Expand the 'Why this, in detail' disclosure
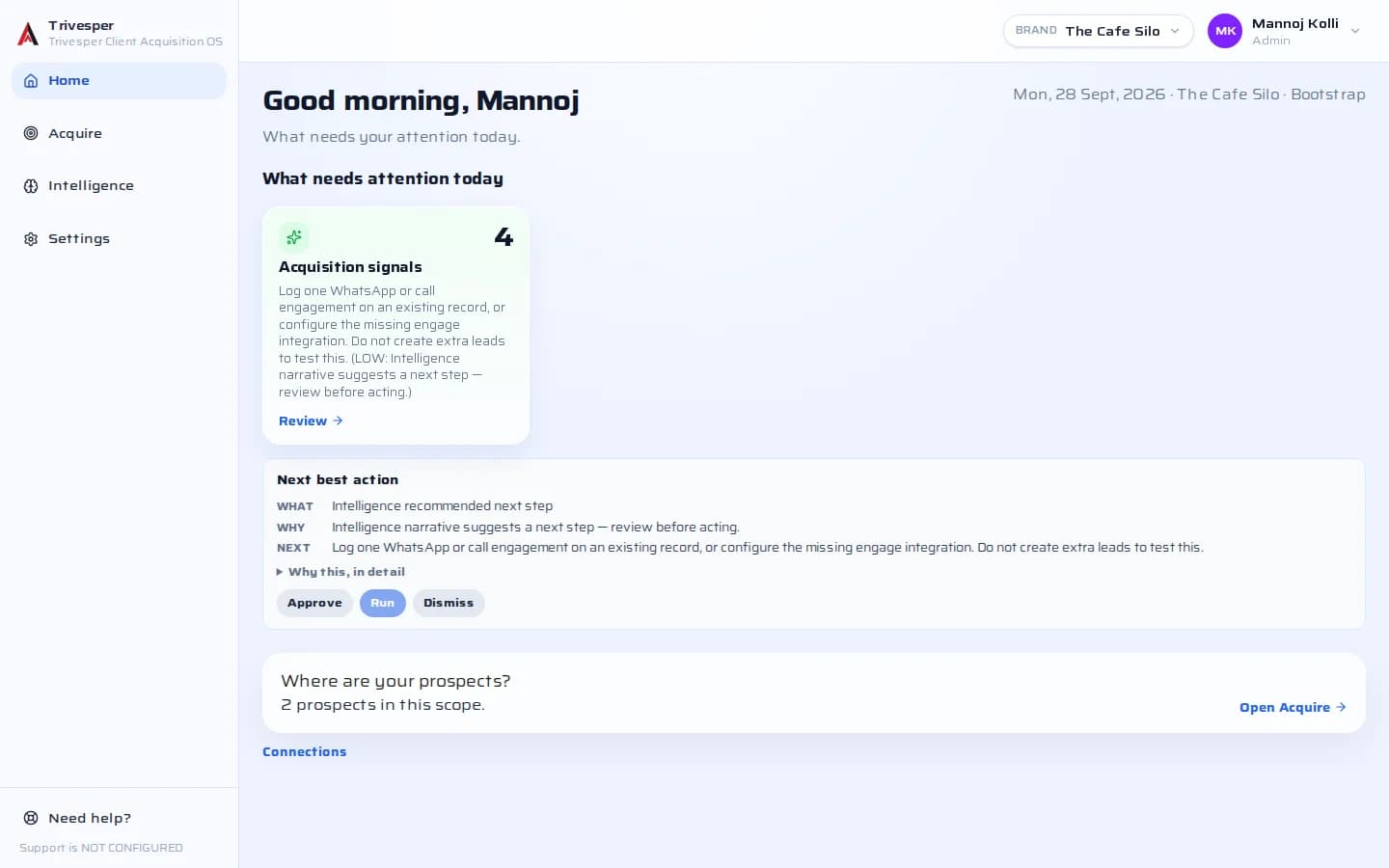This screenshot has height=868, width=1389. click(340, 572)
